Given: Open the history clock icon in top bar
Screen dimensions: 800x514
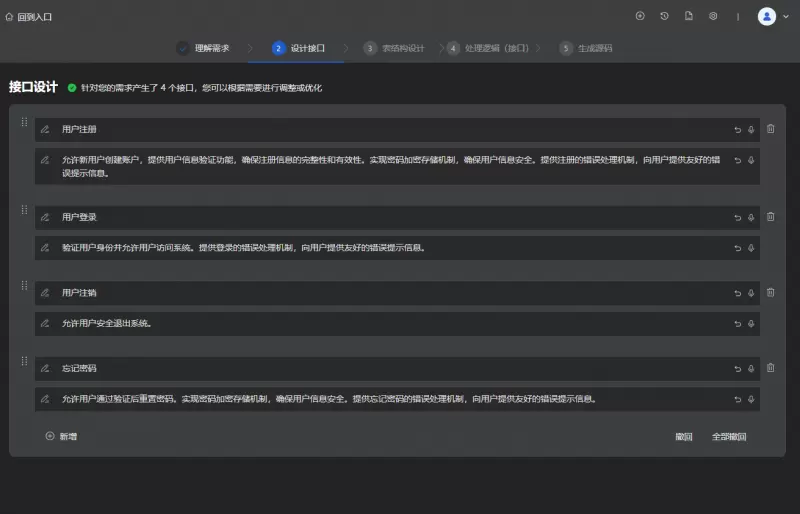Looking at the screenshot, I should (x=664, y=16).
